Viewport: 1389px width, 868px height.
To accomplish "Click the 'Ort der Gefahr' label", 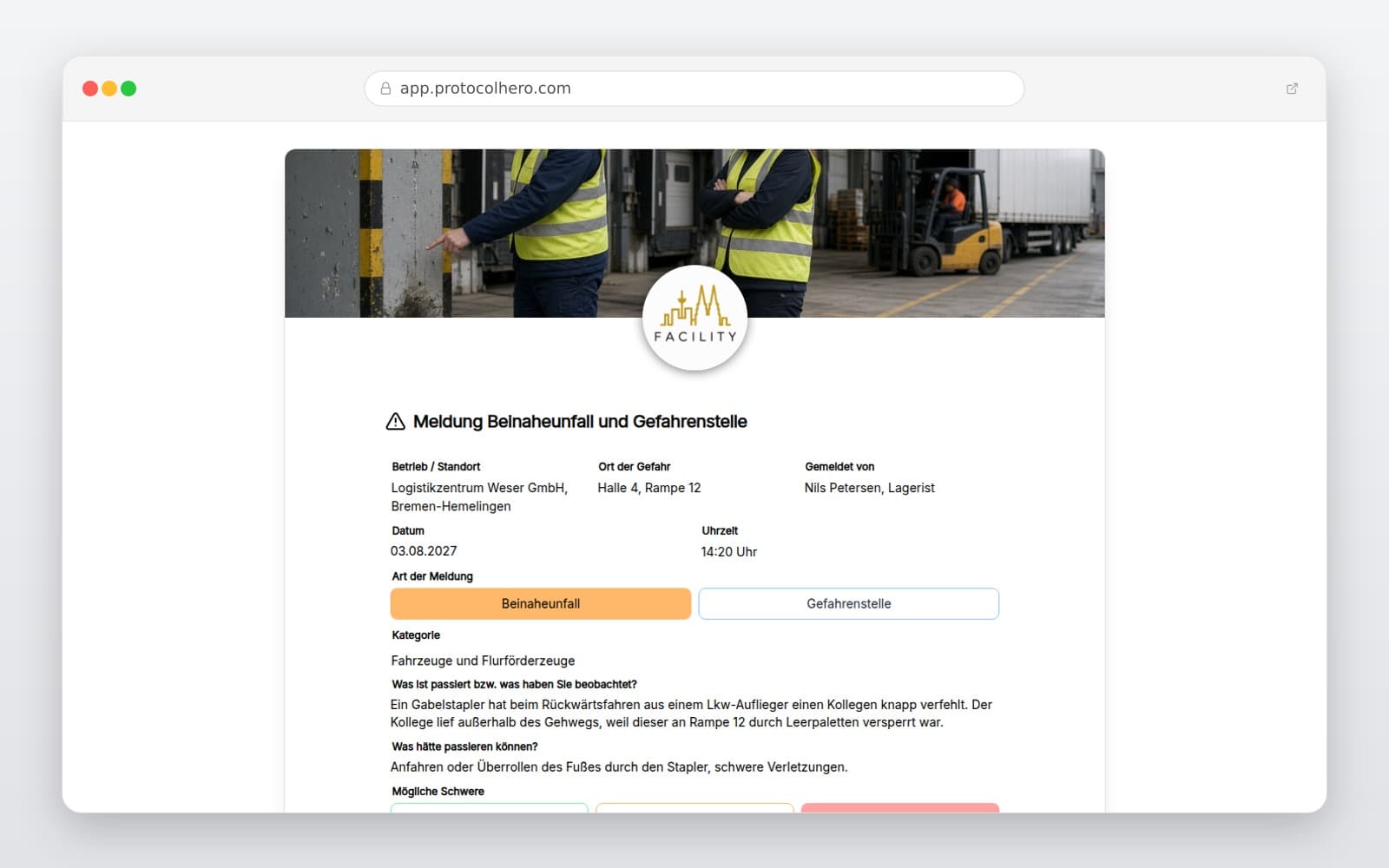I will coord(635,467).
